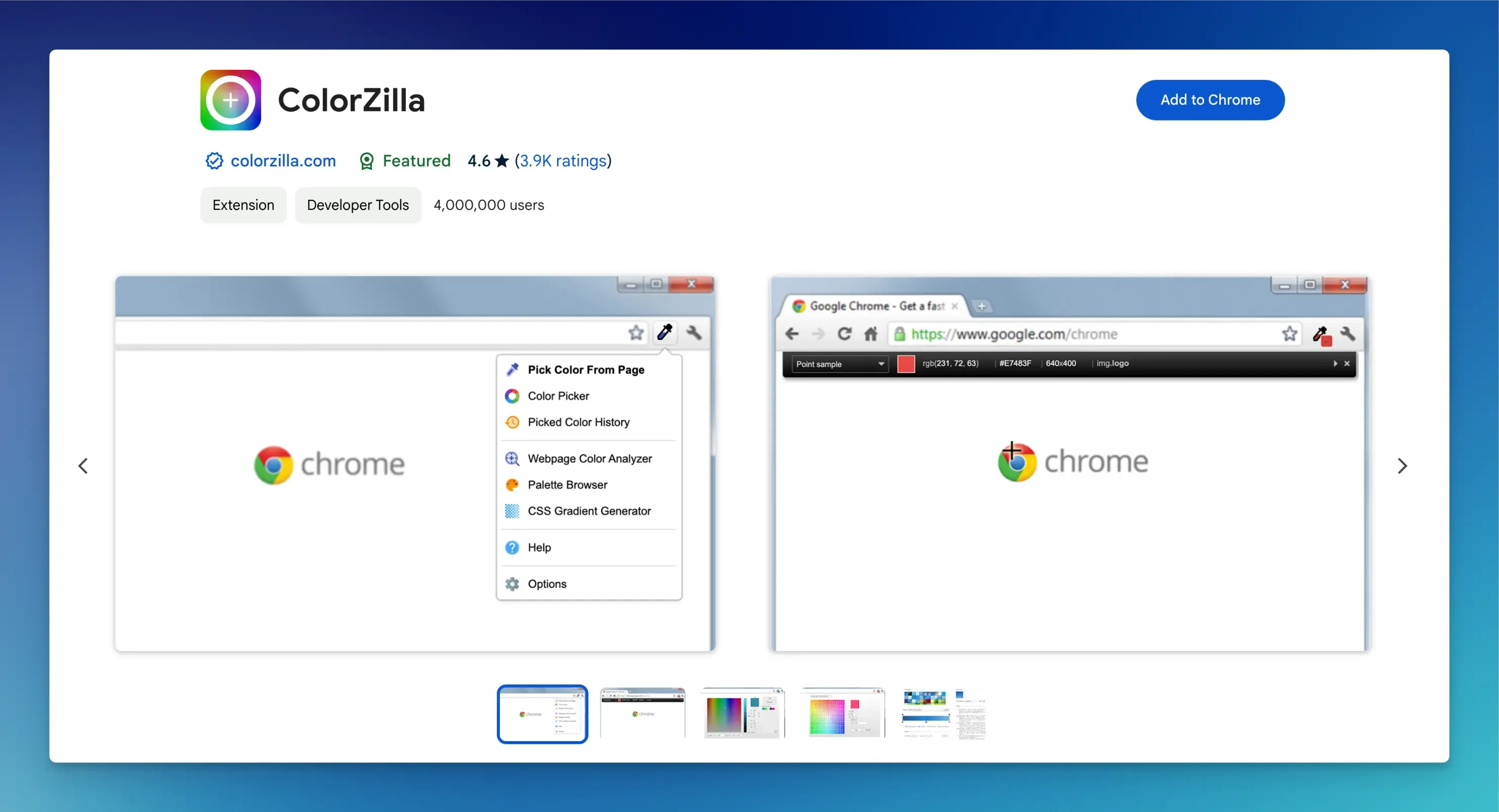
Task: Click the eyedropper tool icon in toolbar
Action: pyautogui.click(x=663, y=332)
